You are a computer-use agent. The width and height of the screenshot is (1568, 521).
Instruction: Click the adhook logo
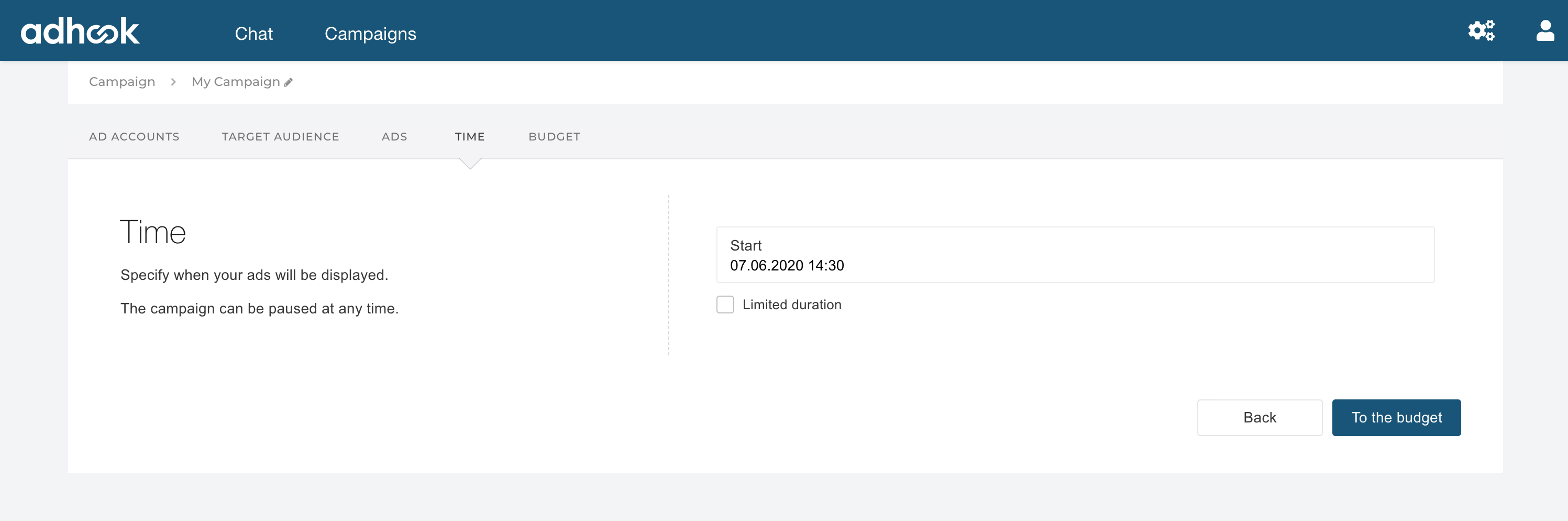point(80,31)
